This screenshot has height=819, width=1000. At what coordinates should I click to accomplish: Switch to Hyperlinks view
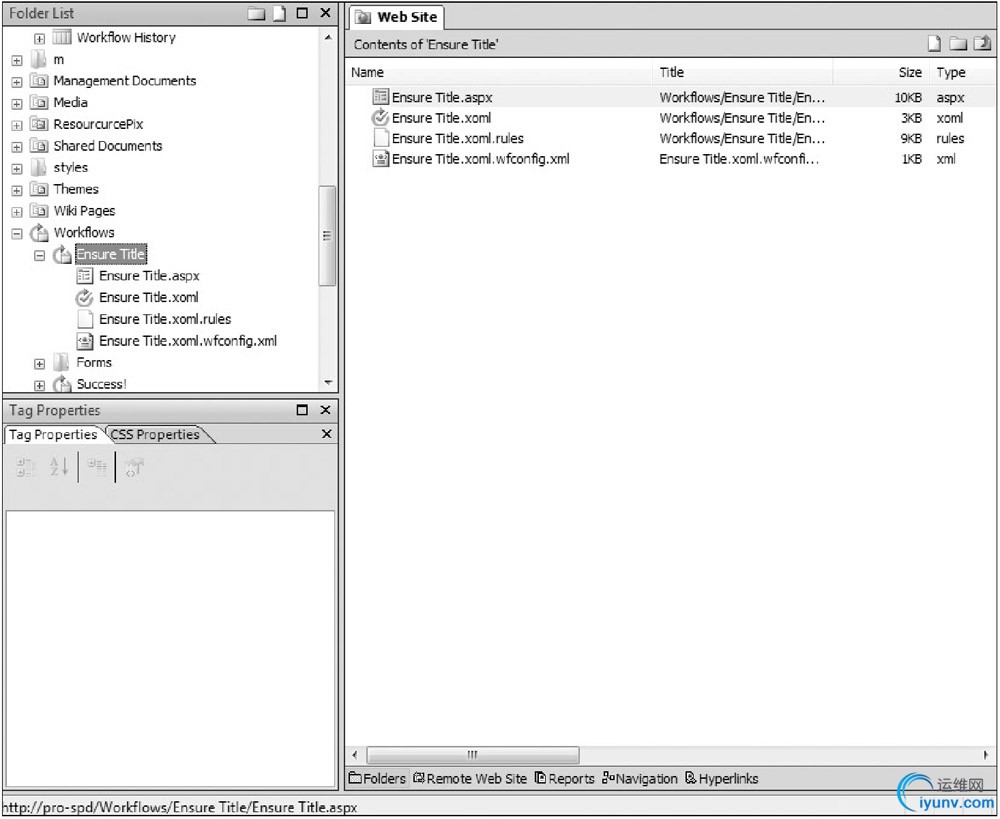click(721, 778)
